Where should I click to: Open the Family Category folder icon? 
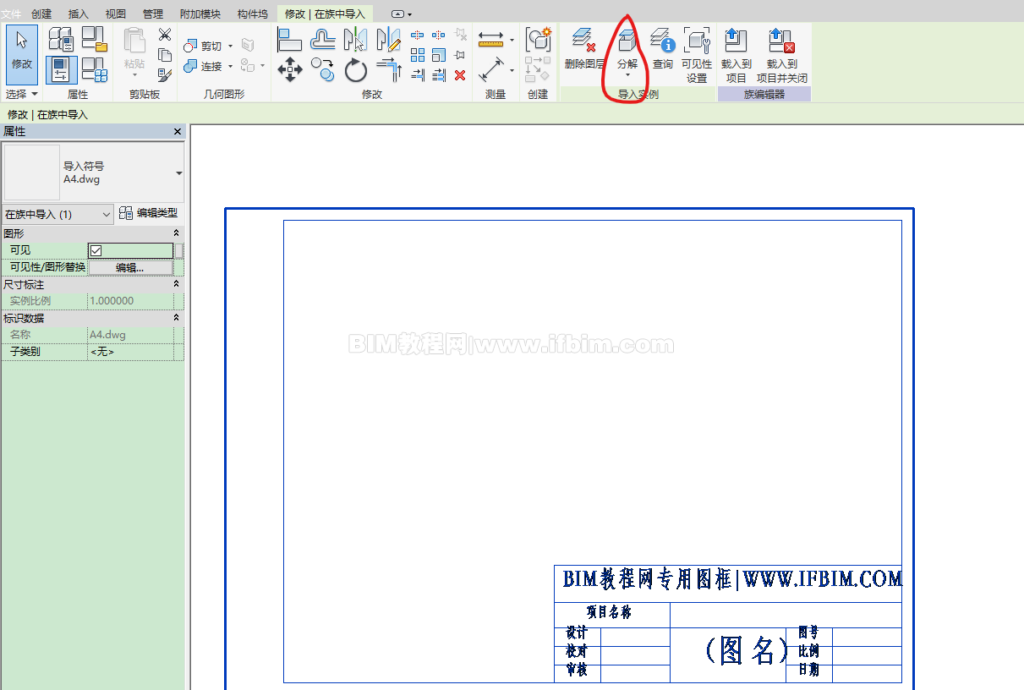95,39
